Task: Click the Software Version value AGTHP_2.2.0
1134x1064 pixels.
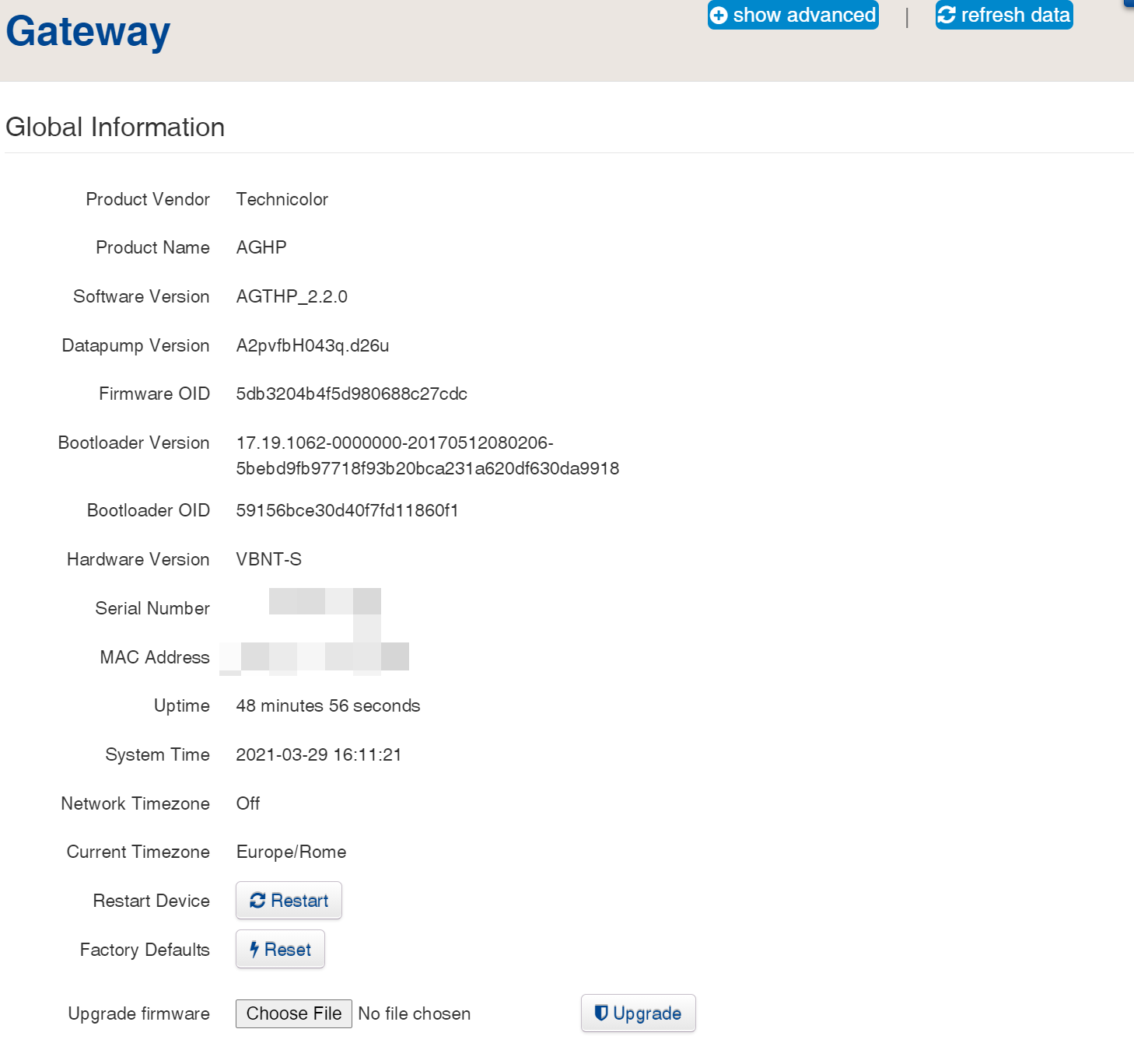Action: click(292, 296)
